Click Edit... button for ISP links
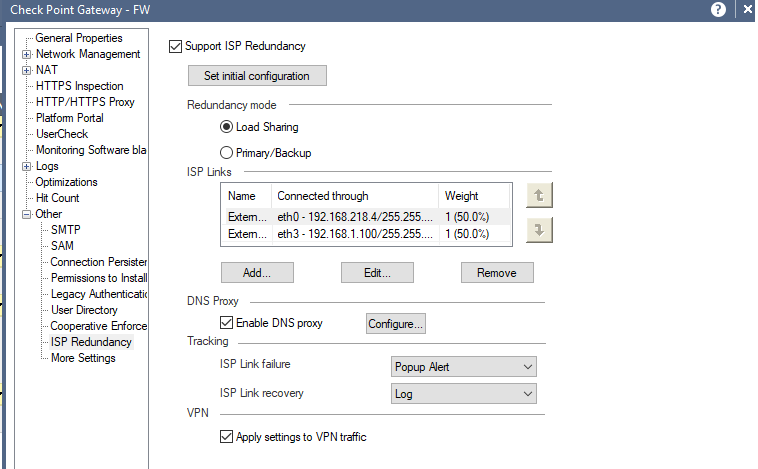Viewport: 758px width, 469px height. (x=377, y=273)
